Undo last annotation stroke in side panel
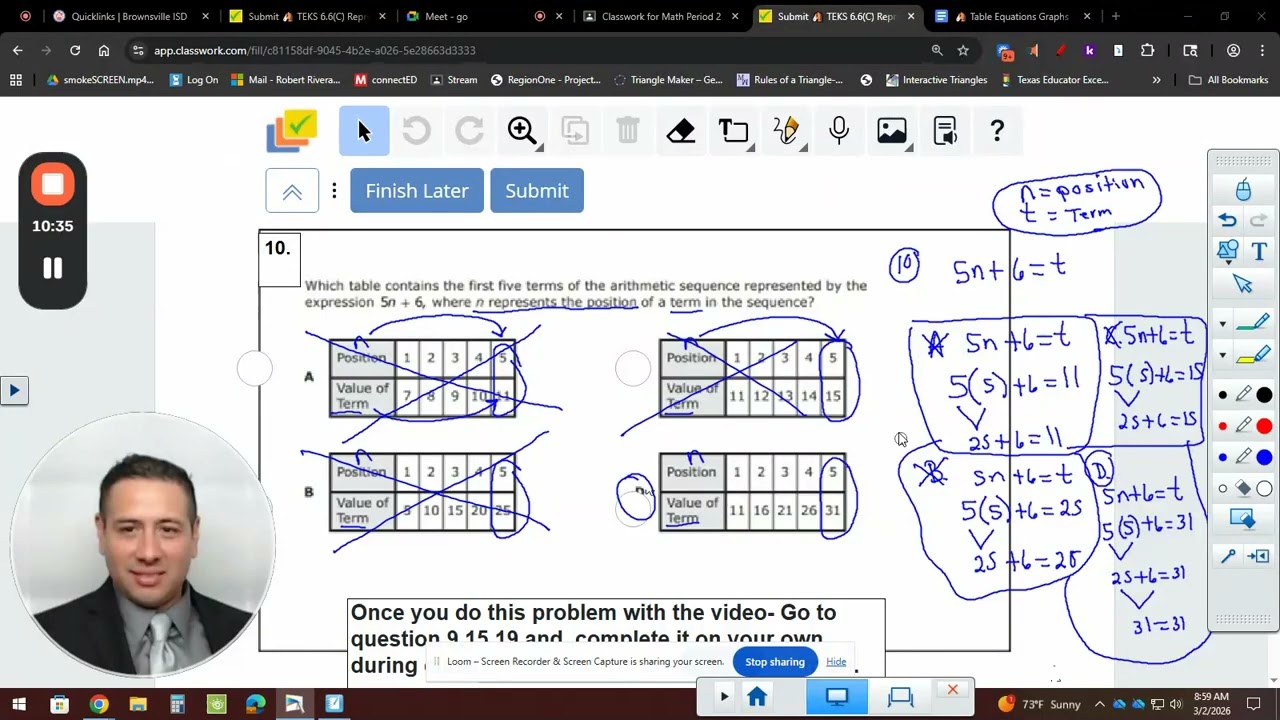1280x720 pixels. pos(1228,220)
